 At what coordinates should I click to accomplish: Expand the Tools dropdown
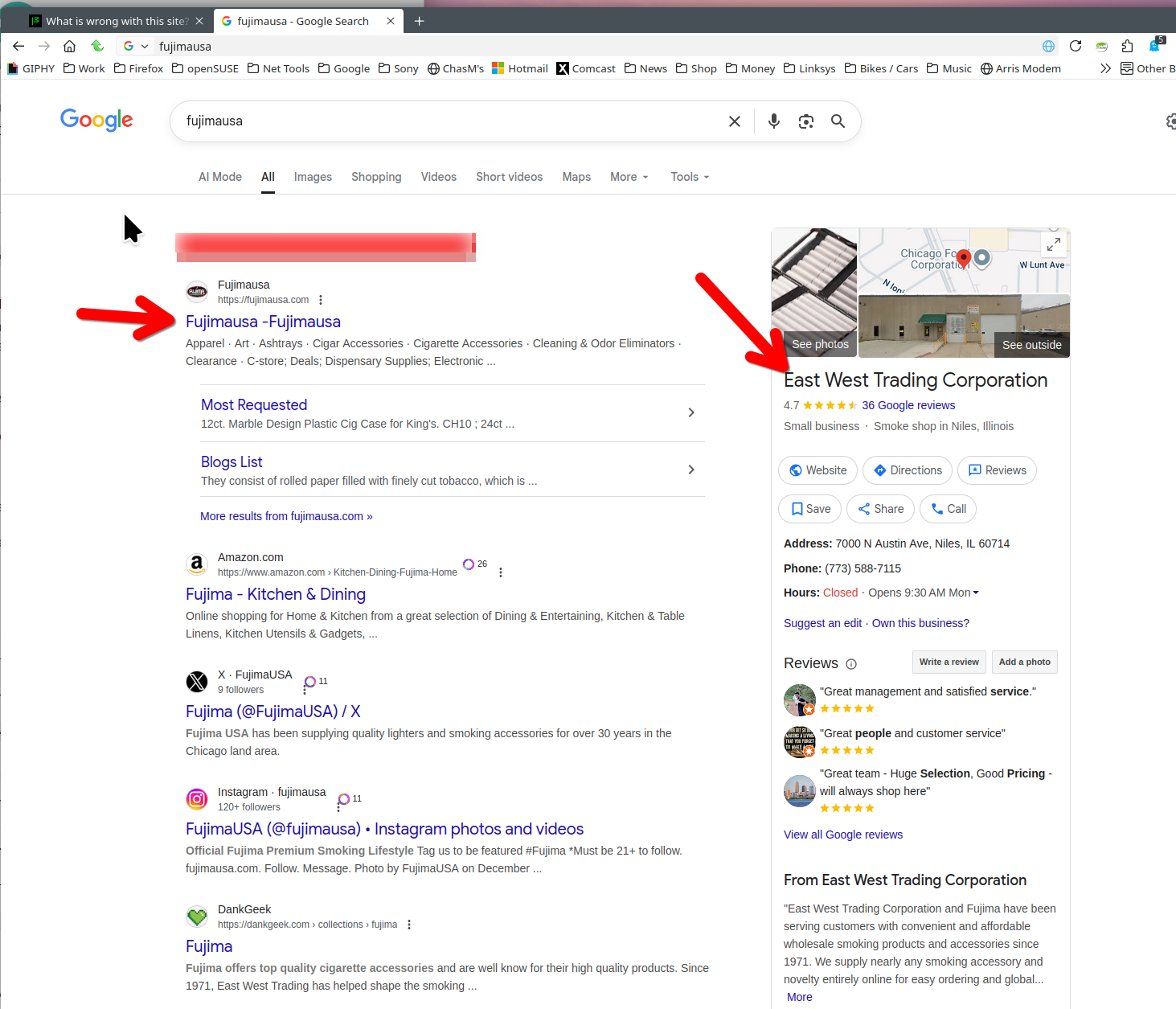(690, 177)
